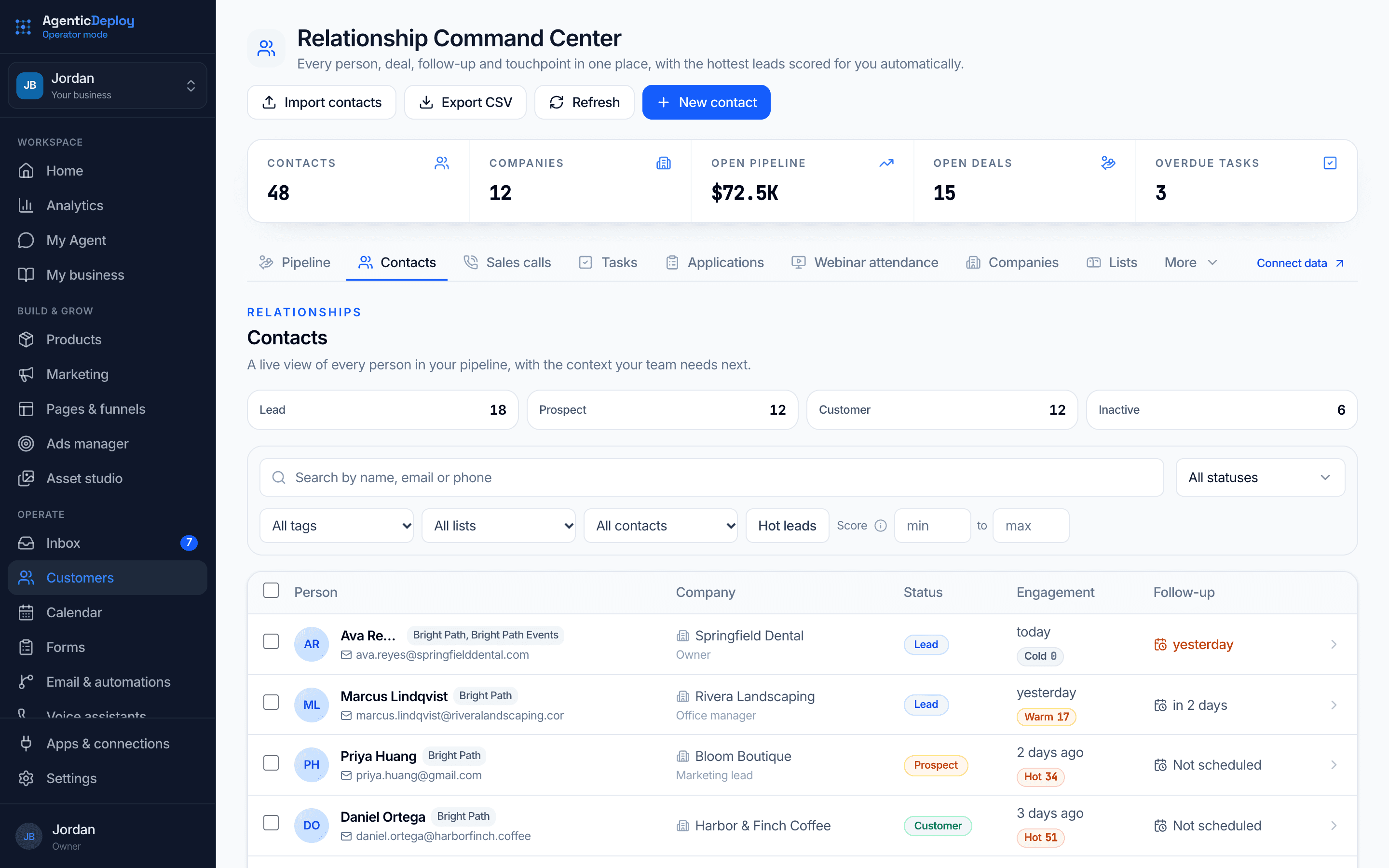The height and width of the screenshot is (868, 1389).
Task: Open the All contacts dropdown
Action: click(661, 526)
